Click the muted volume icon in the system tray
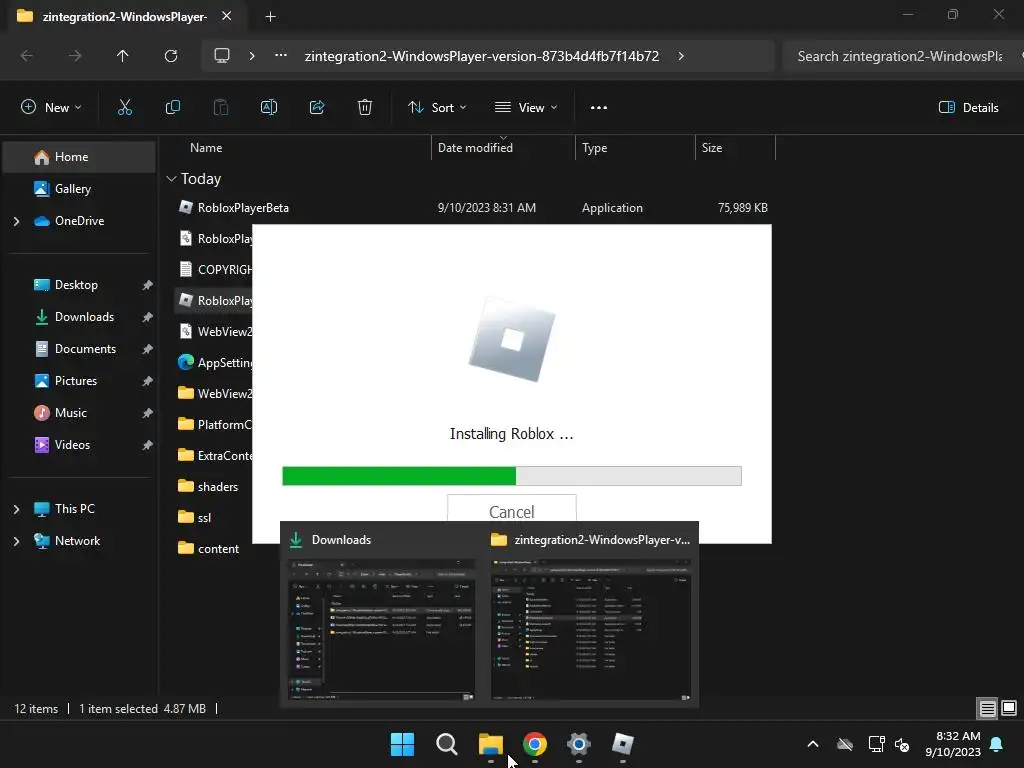 903,744
